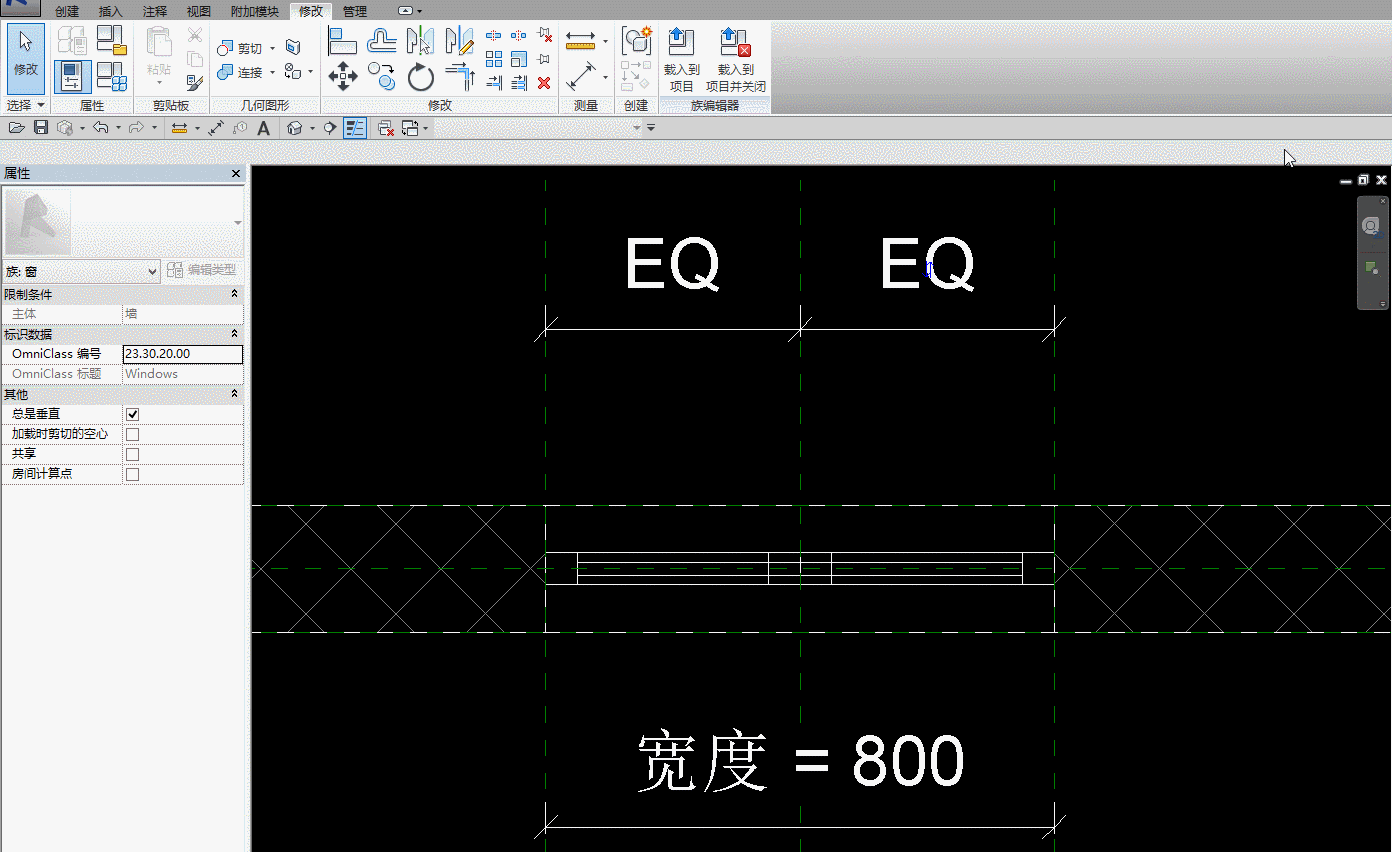The width and height of the screenshot is (1392, 852).
Task: Expand the type selector dropdown arrow in Properties
Action: [x=238, y=222]
